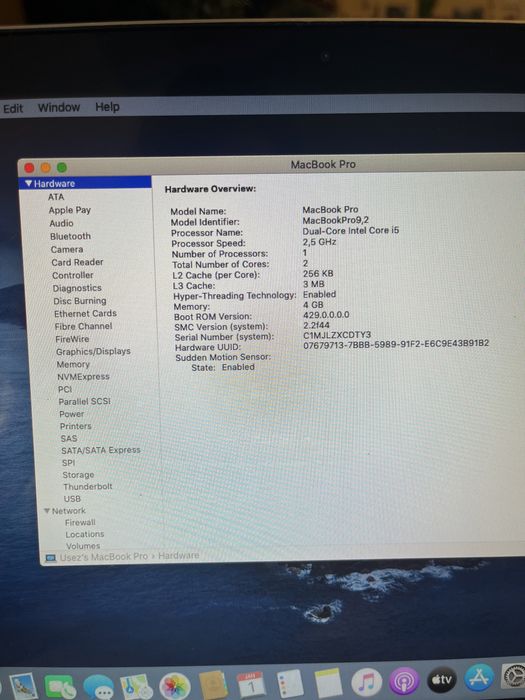
Task: Collapse the Network section triangle
Action: pos(46,511)
